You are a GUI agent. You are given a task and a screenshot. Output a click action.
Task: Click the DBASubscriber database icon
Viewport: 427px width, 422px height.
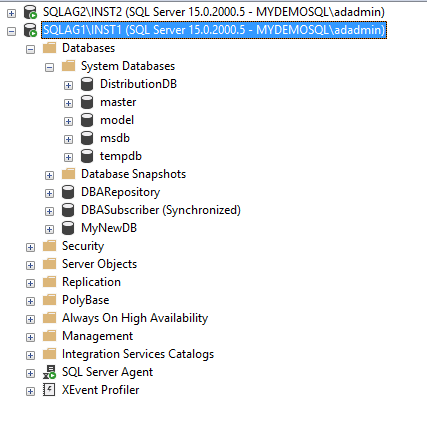[x=68, y=210]
